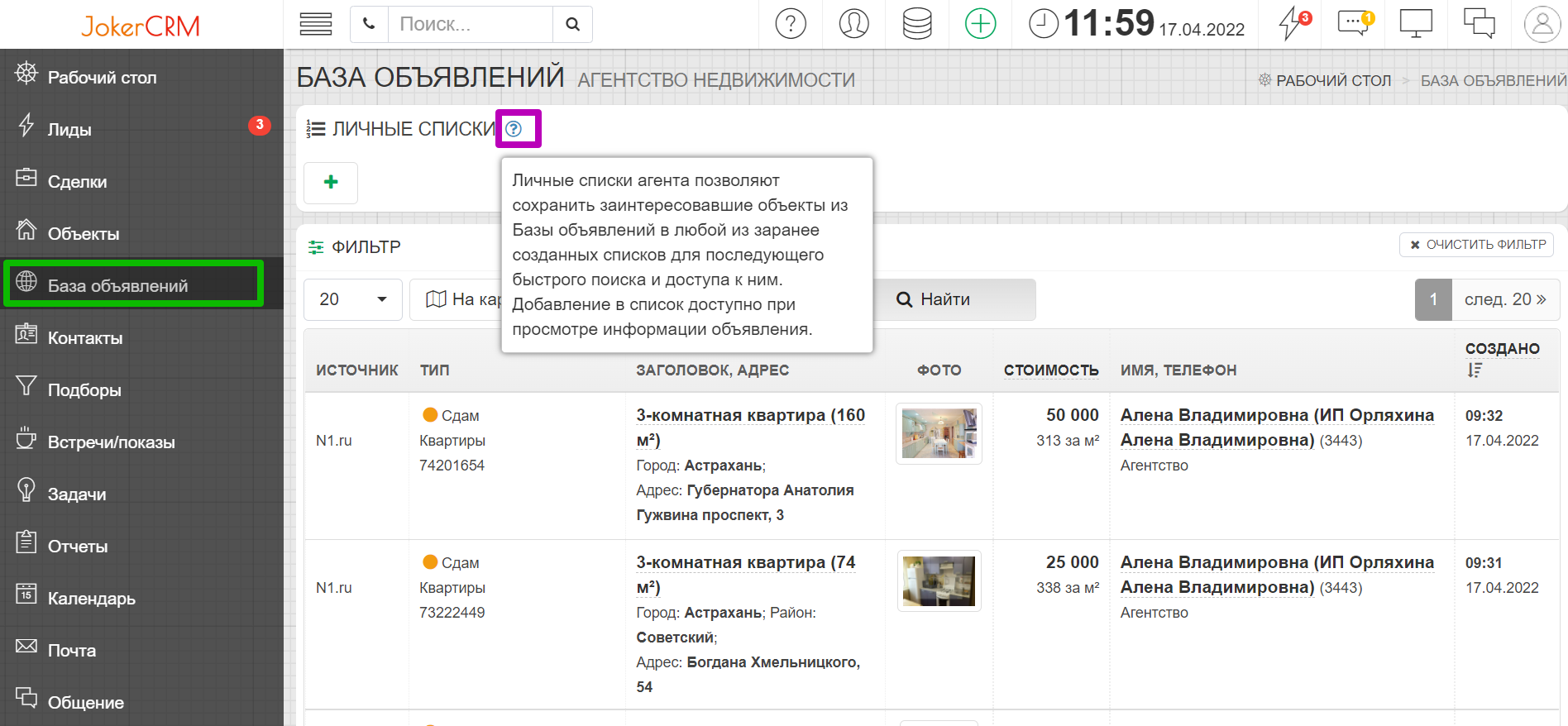Open the user profile avatar icon
This screenshot has width=1568, height=726.
pyautogui.click(x=1542, y=24)
